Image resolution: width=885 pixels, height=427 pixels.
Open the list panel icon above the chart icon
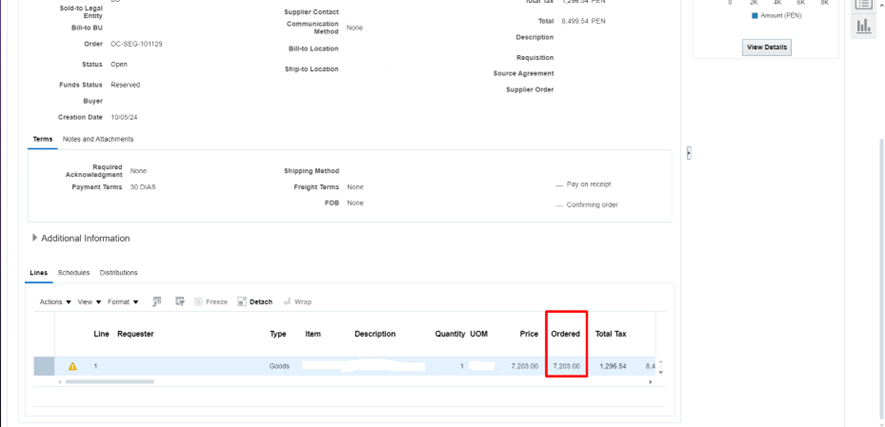click(863, 4)
